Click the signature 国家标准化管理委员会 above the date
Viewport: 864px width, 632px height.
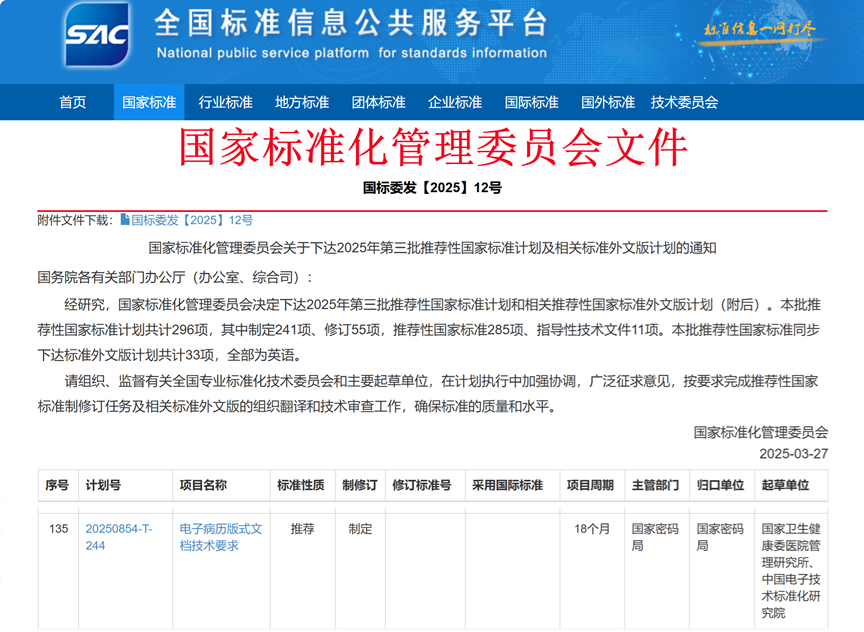[760, 433]
